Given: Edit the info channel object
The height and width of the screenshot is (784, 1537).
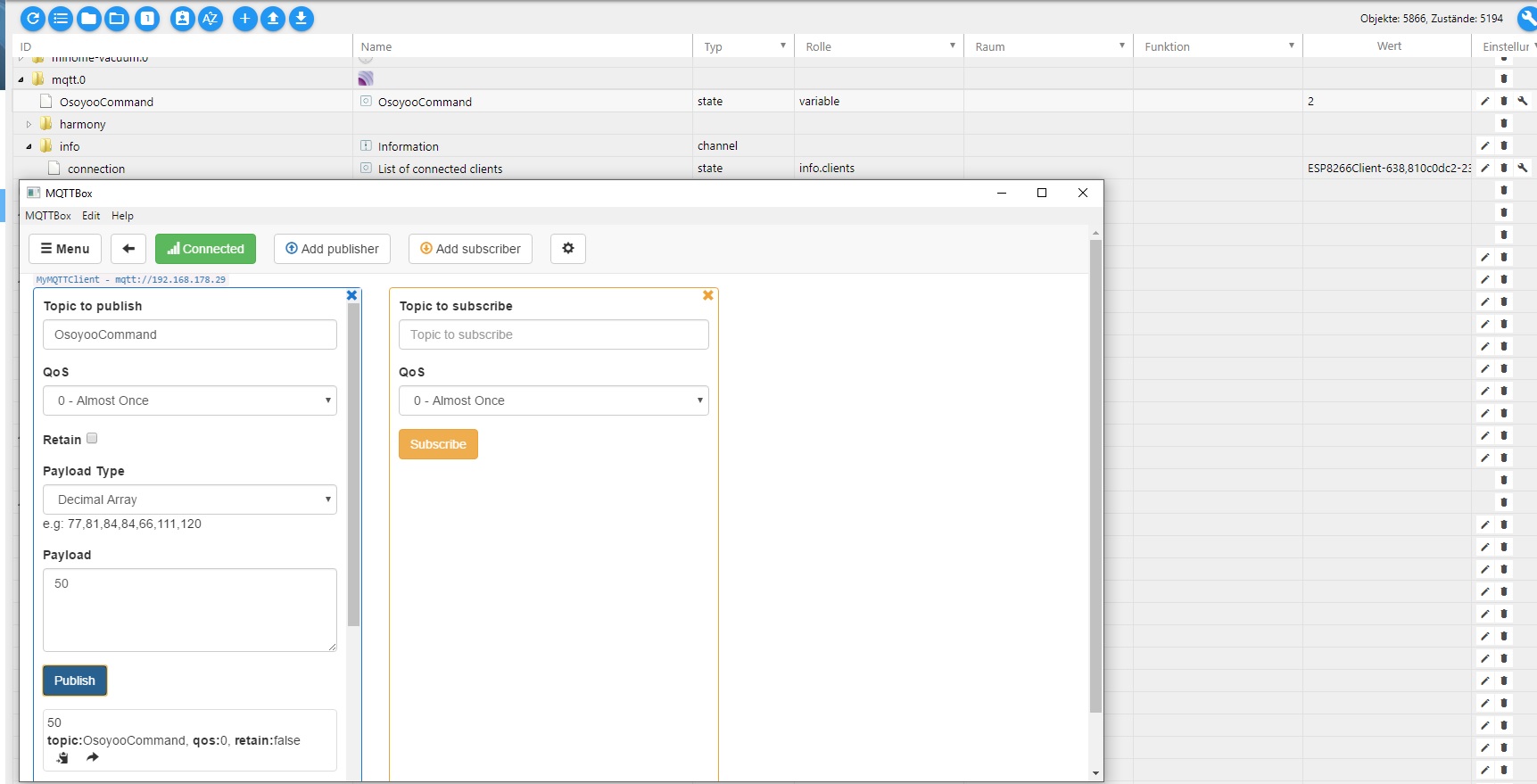Looking at the screenshot, I should coord(1485,145).
